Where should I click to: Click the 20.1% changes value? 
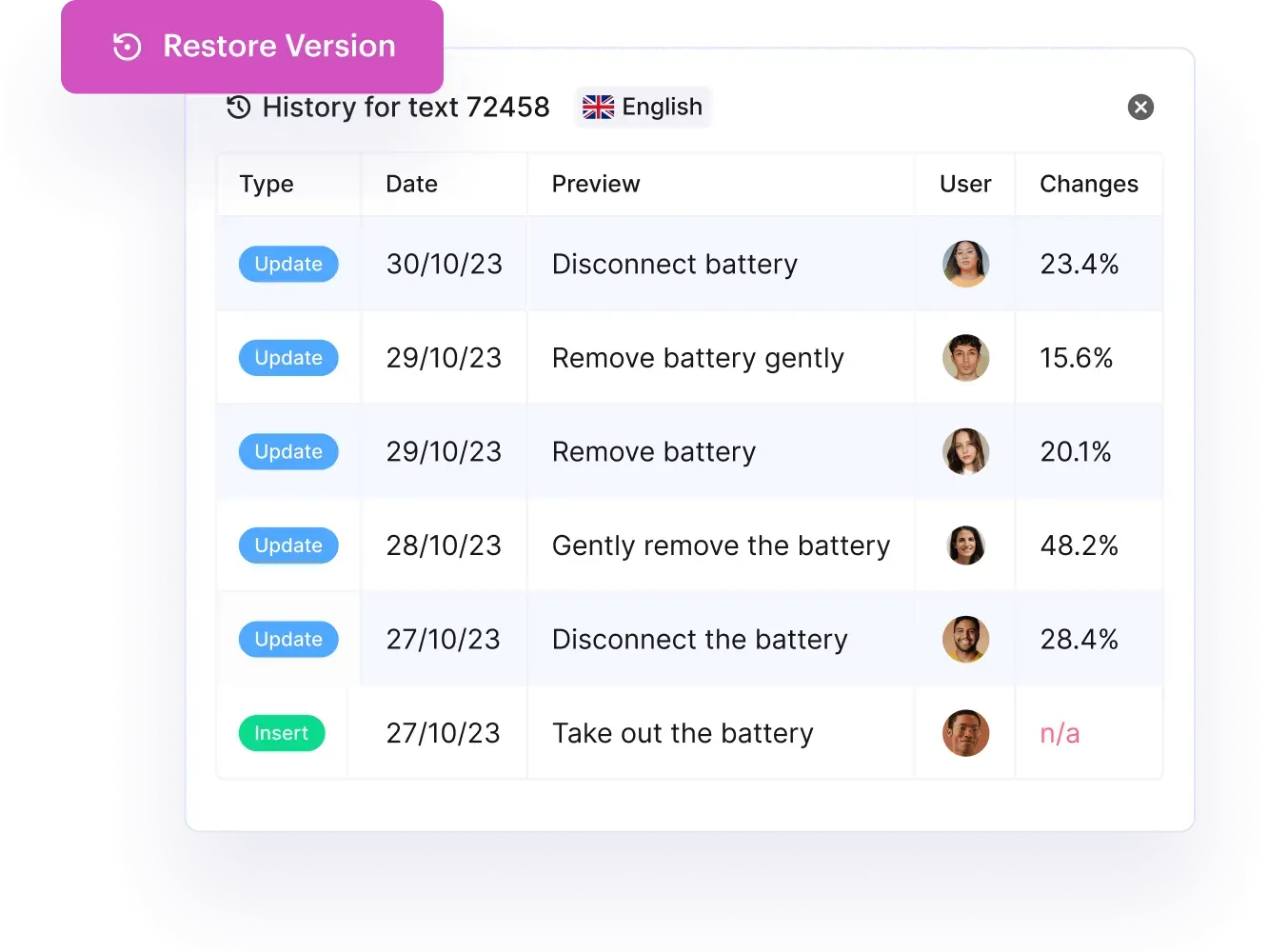[1076, 451]
